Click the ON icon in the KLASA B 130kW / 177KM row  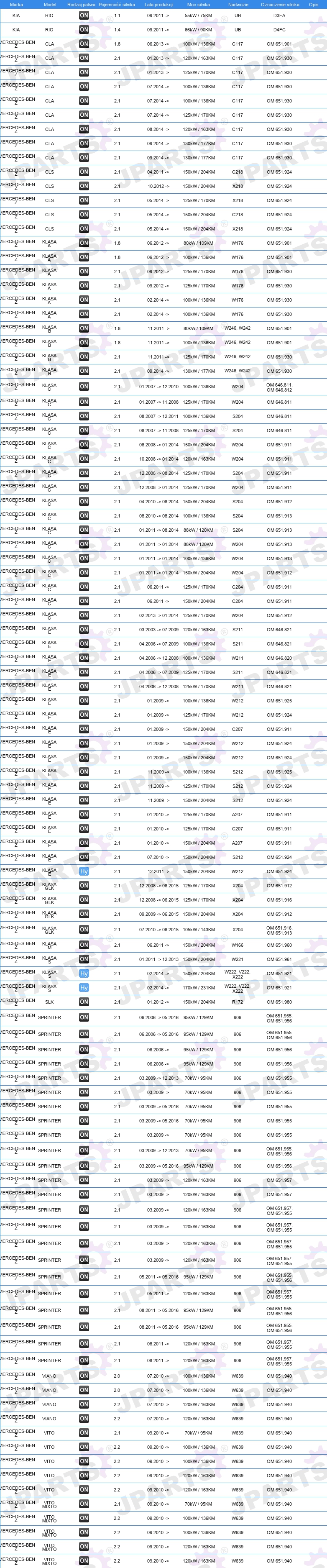coord(84,371)
